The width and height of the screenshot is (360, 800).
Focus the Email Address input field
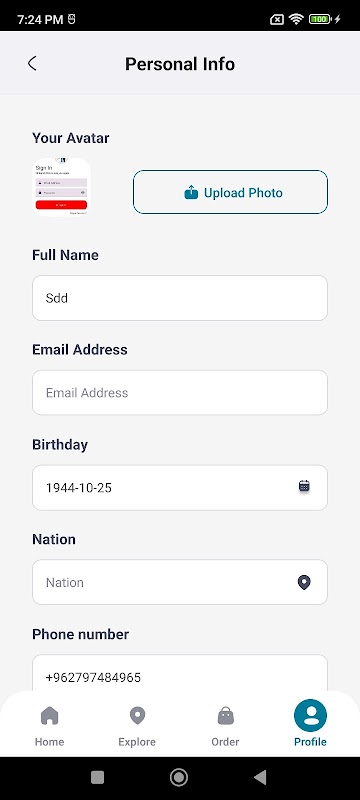coord(180,393)
